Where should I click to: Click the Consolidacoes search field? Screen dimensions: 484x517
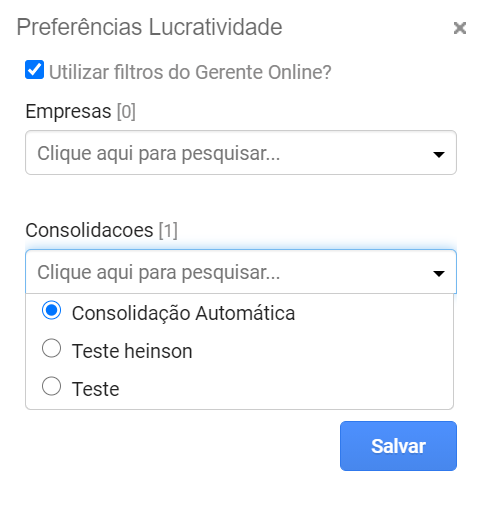(x=241, y=272)
